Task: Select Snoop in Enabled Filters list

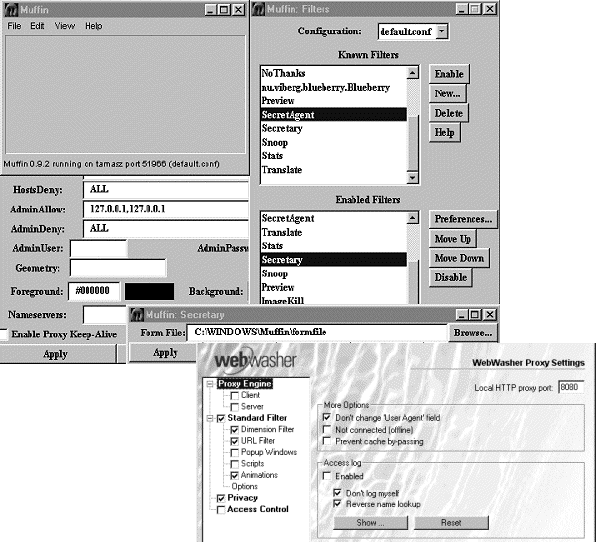Action: click(x=334, y=274)
